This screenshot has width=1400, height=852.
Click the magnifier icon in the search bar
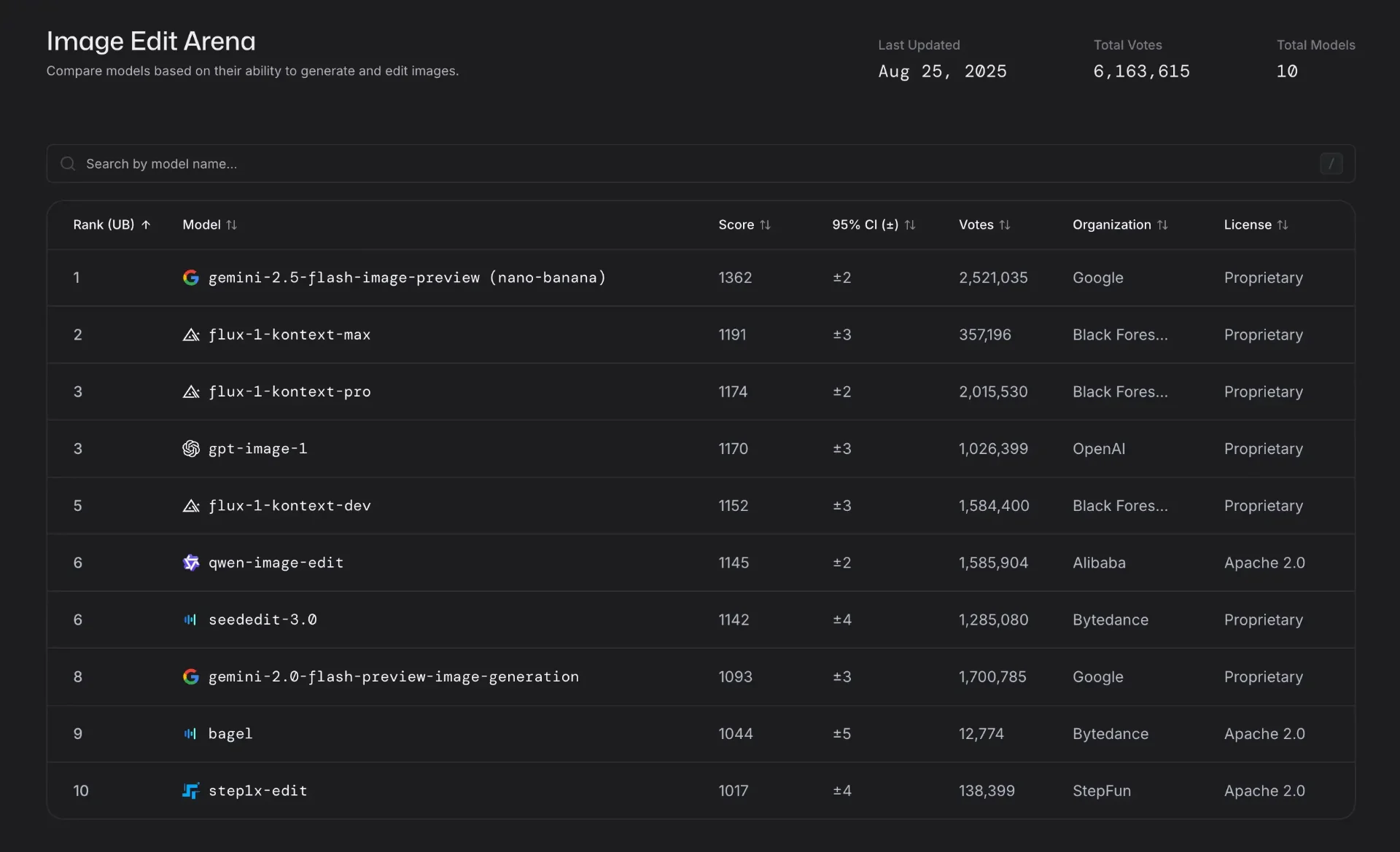click(68, 163)
